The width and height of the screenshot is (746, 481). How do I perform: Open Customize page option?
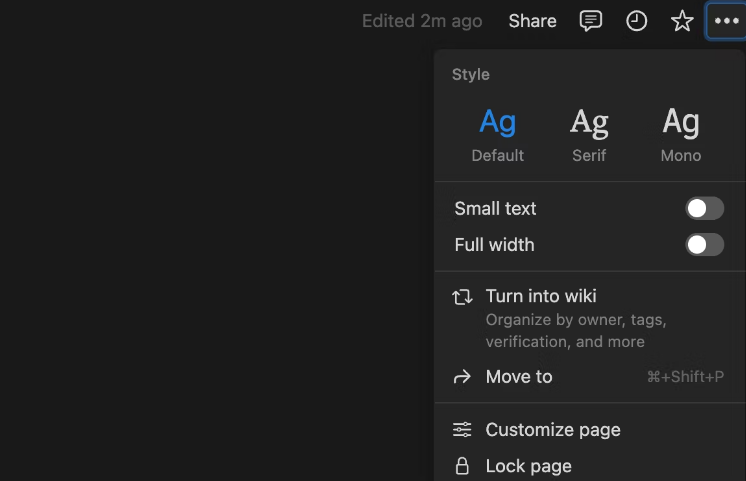[589, 430]
